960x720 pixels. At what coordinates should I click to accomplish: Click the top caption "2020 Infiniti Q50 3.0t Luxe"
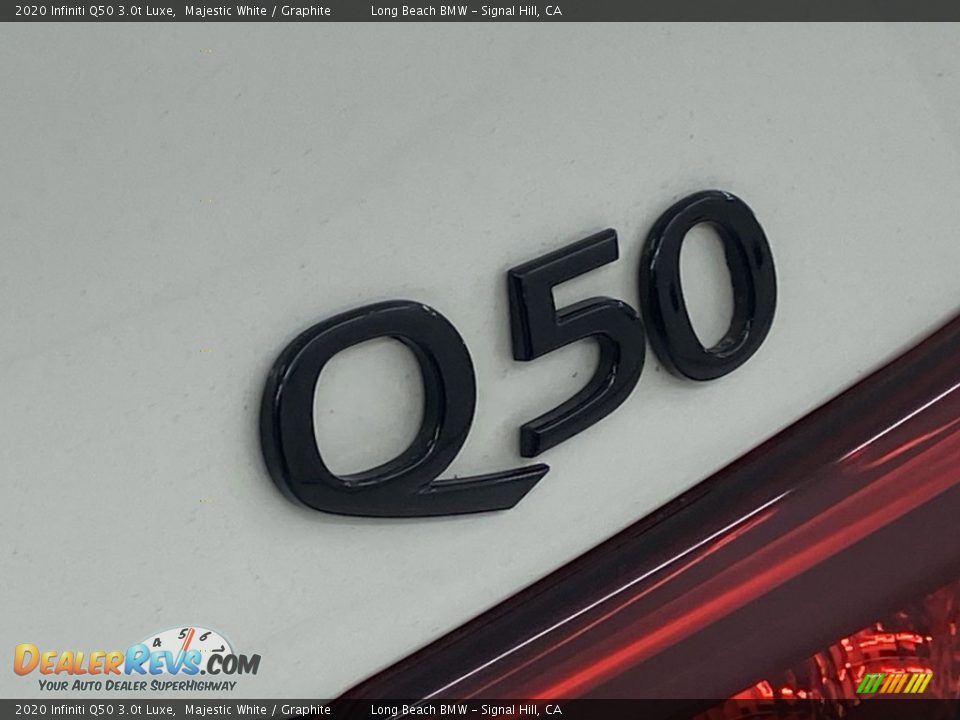tap(95, 10)
